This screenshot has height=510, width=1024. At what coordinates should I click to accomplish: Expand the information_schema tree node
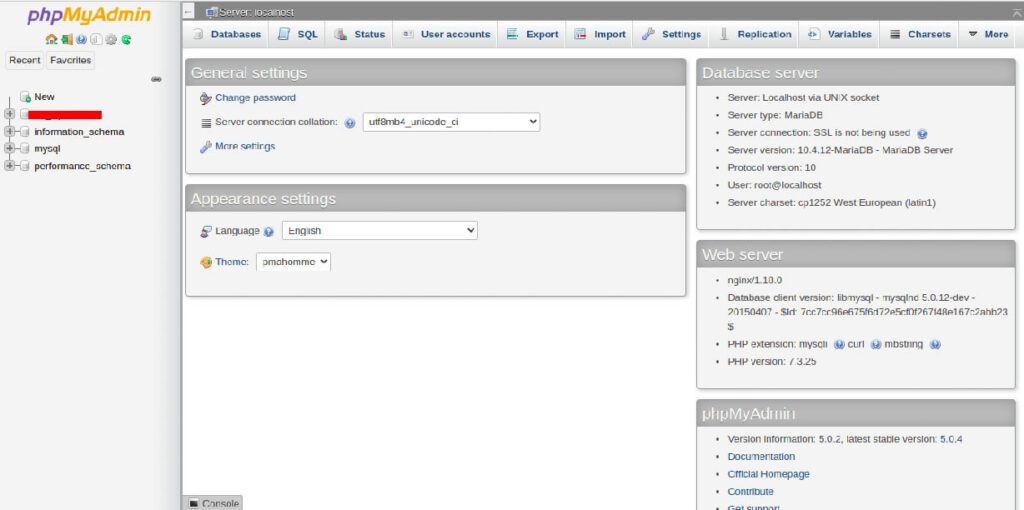[9, 131]
